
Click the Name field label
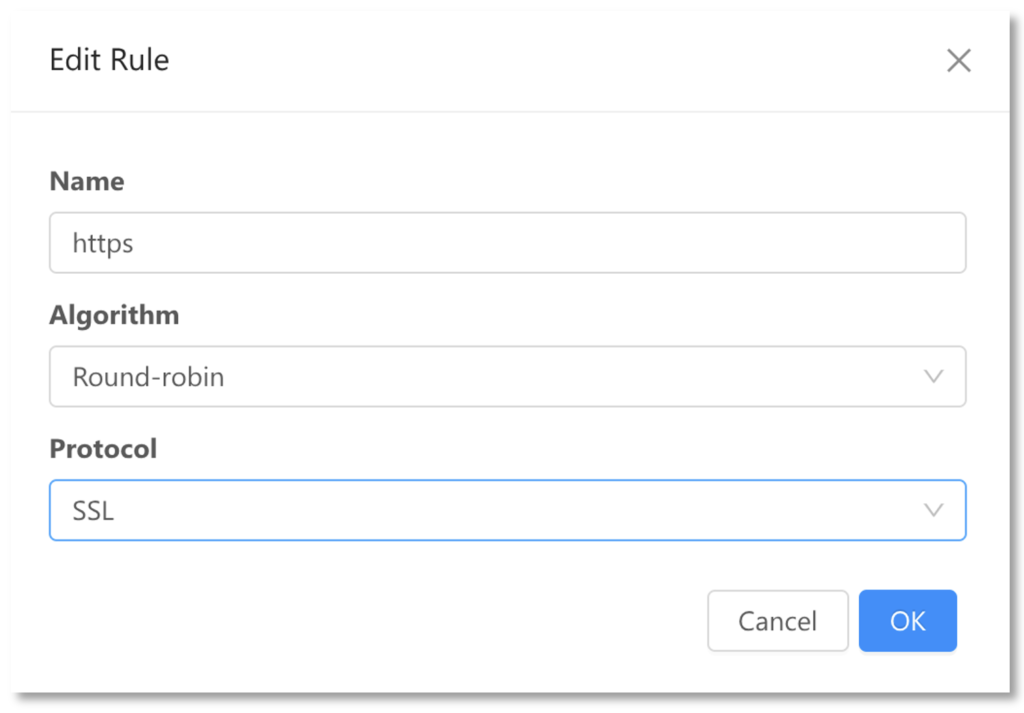[x=86, y=181]
